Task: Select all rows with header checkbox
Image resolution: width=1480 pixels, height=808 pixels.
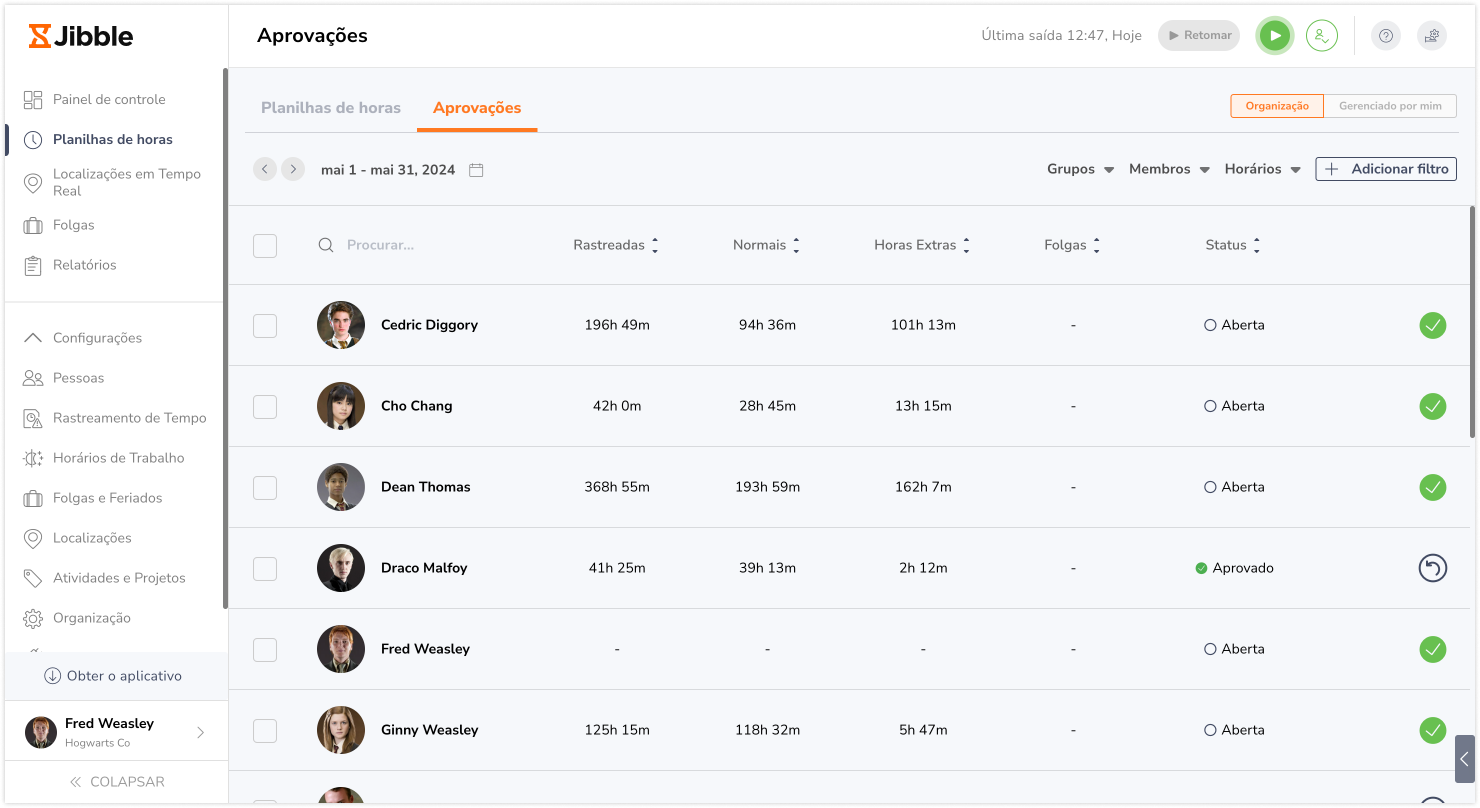Action: [x=265, y=245]
